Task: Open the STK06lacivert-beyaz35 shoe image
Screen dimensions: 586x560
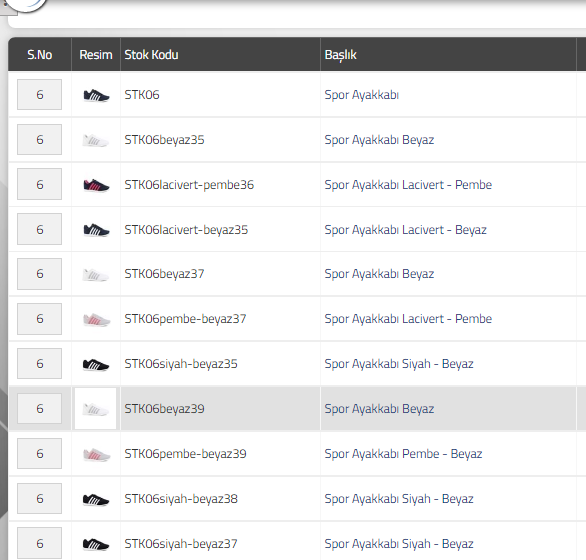Action: (96, 230)
